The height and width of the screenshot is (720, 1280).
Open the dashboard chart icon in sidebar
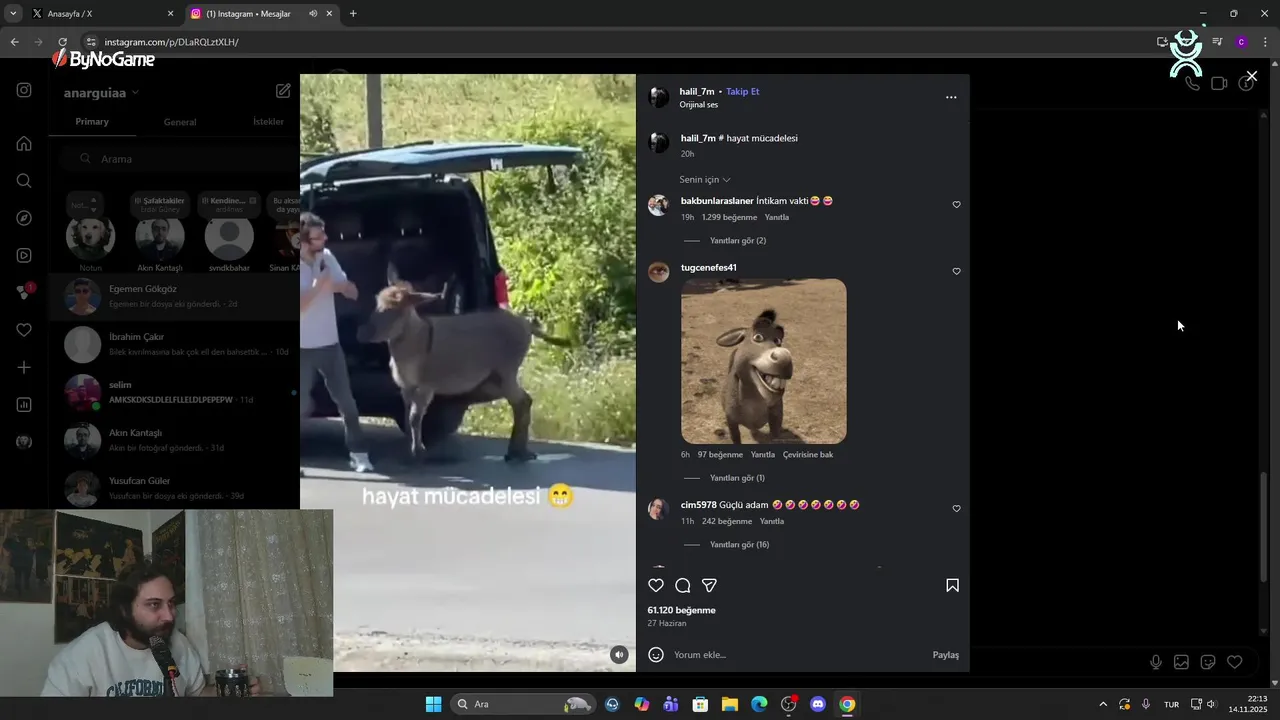[24, 405]
